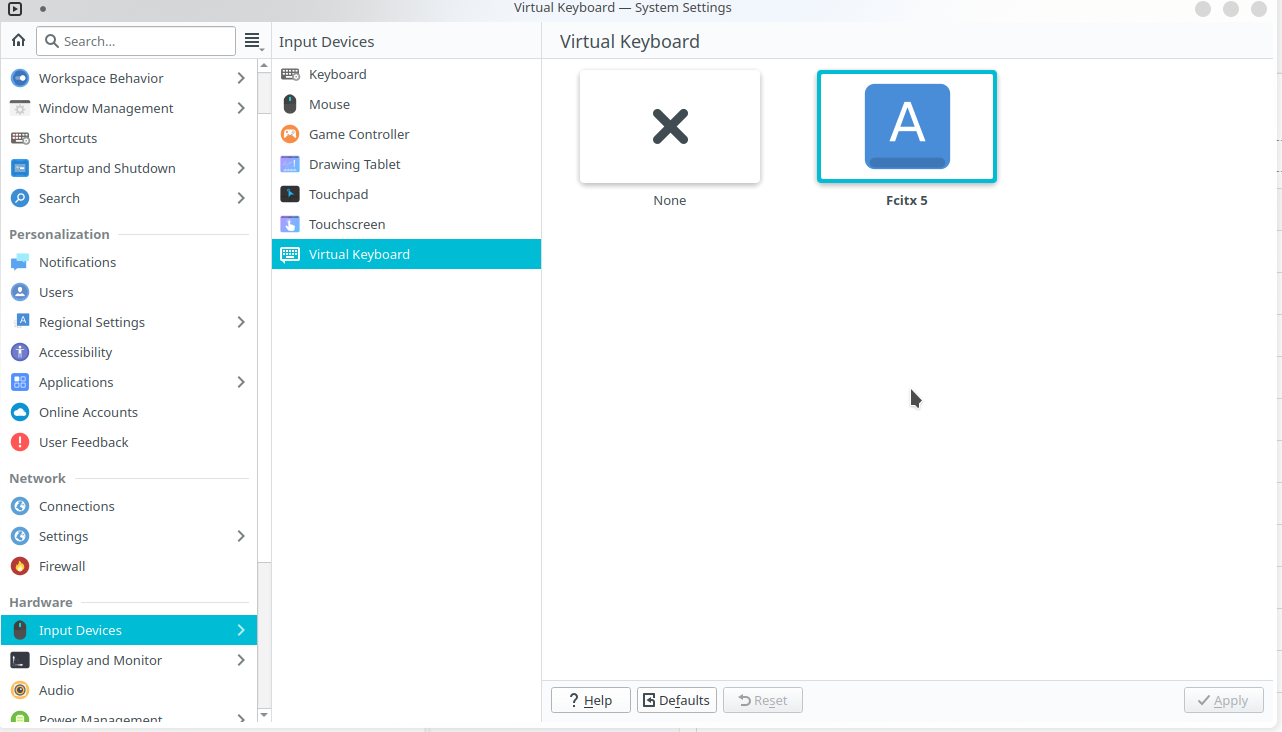Screen dimensions: 1282x732
Task: Click the Help button
Action: (x=590, y=700)
